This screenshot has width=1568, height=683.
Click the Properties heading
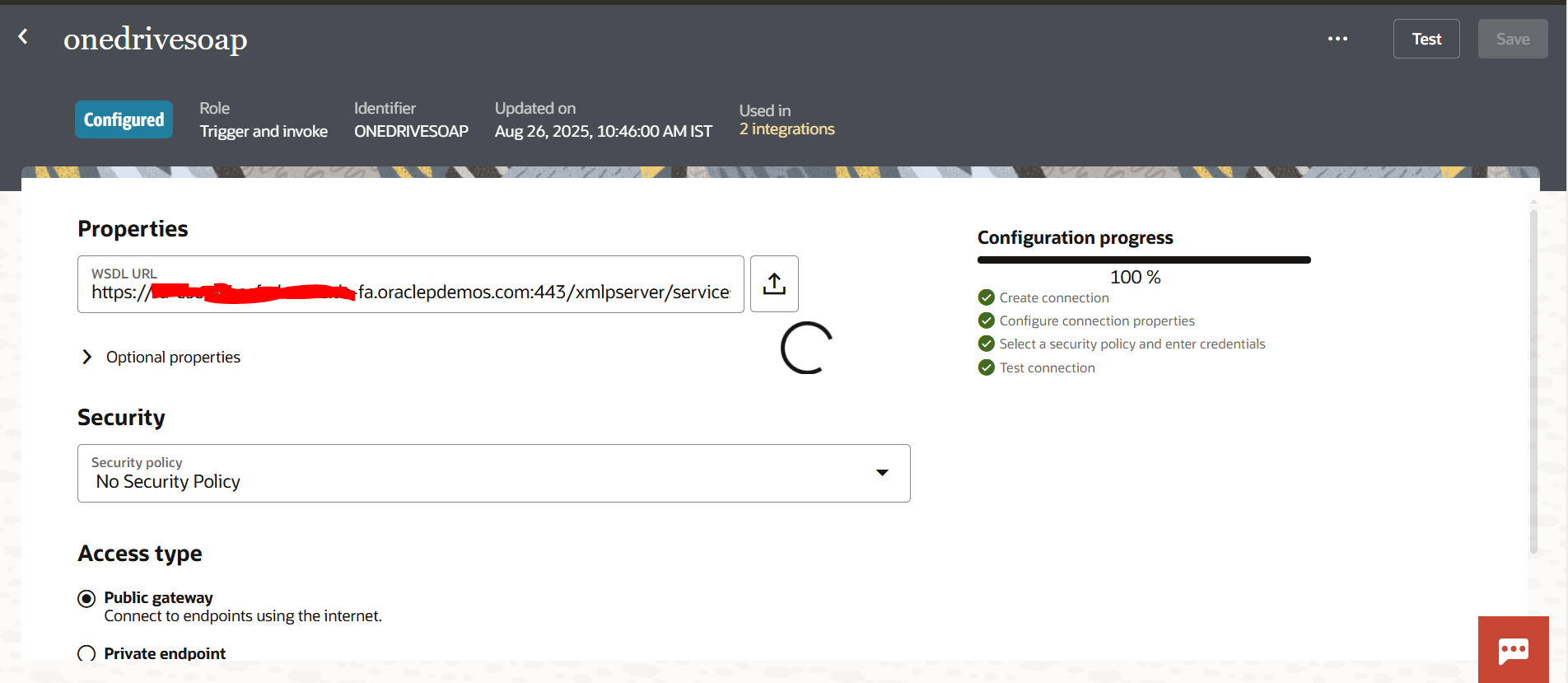(x=133, y=229)
